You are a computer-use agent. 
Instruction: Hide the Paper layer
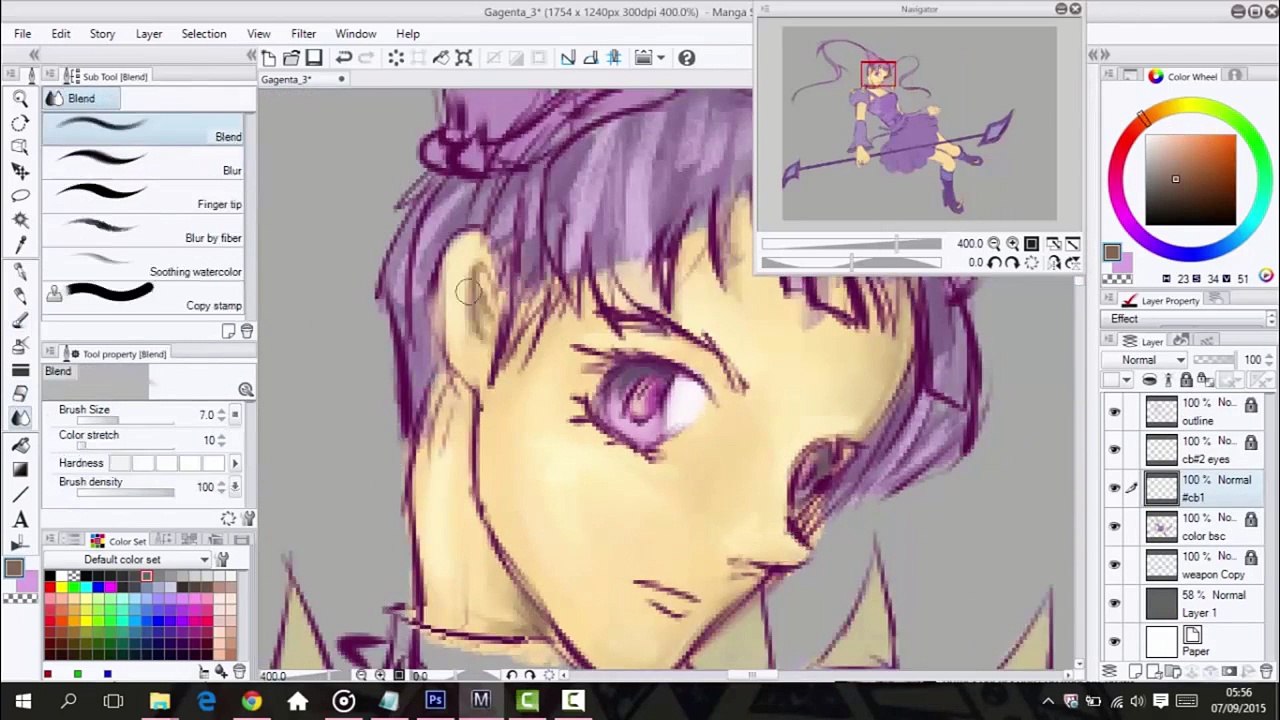1114,641
